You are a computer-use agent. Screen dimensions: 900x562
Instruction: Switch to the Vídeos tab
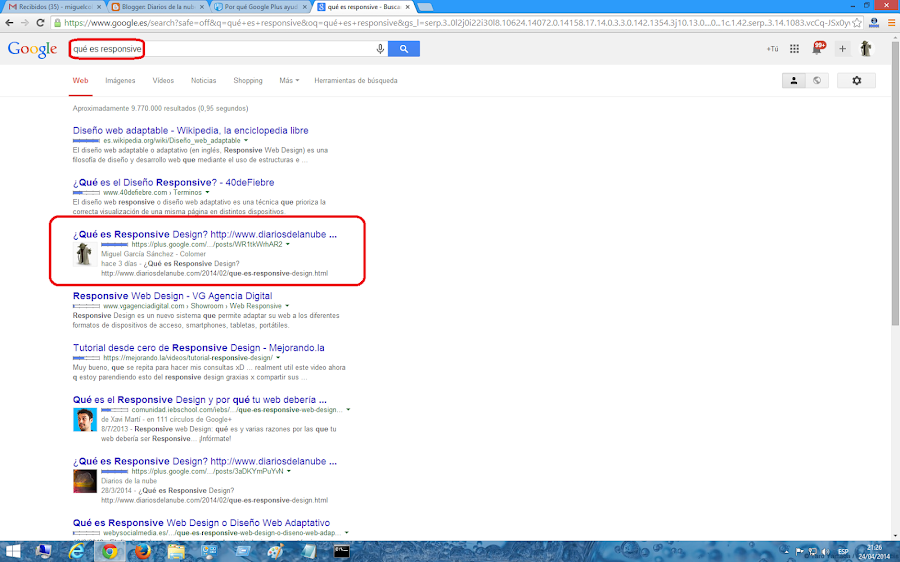tap(163, 80)
